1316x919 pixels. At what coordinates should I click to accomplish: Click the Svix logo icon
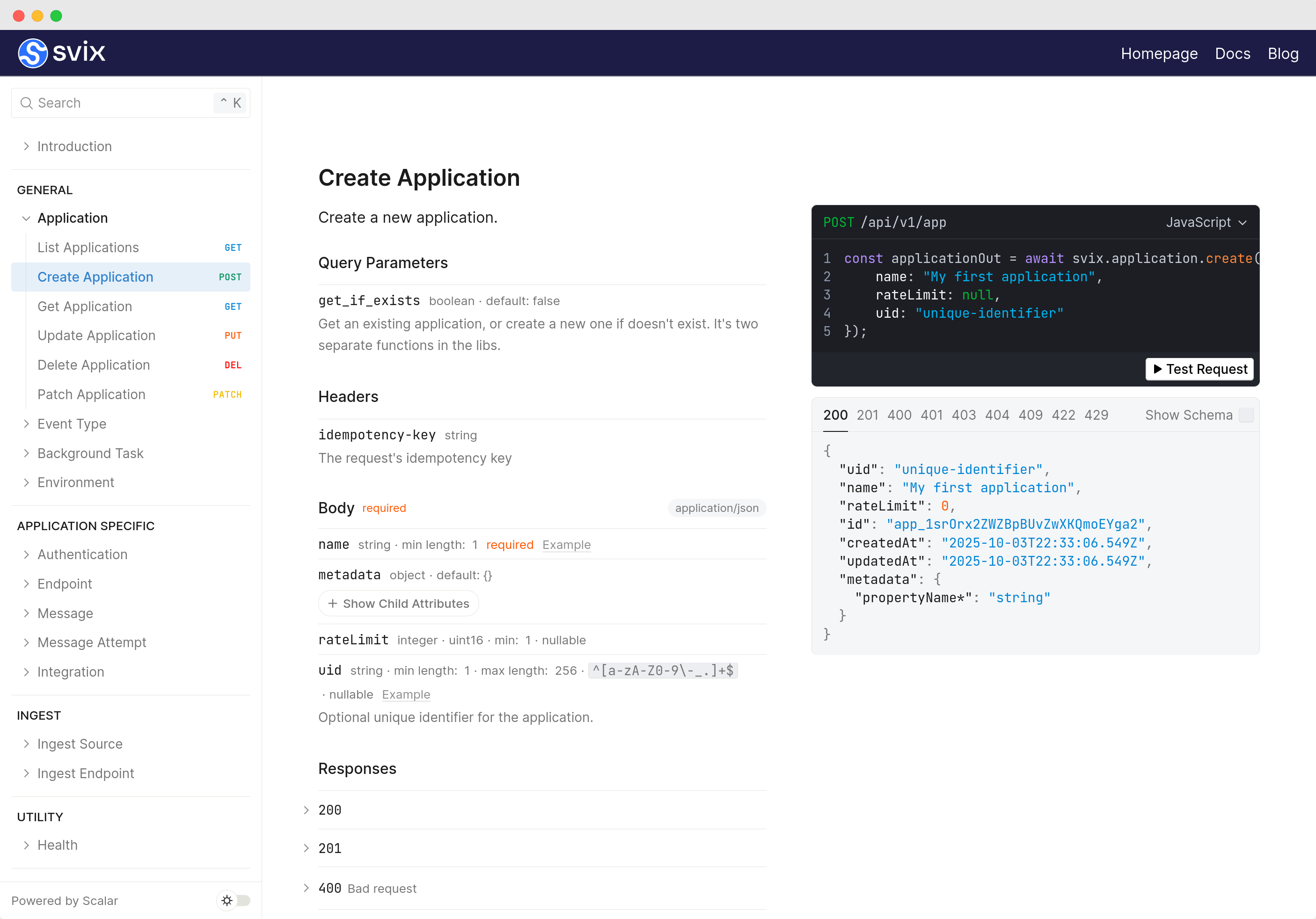click(x=33, y=53)
